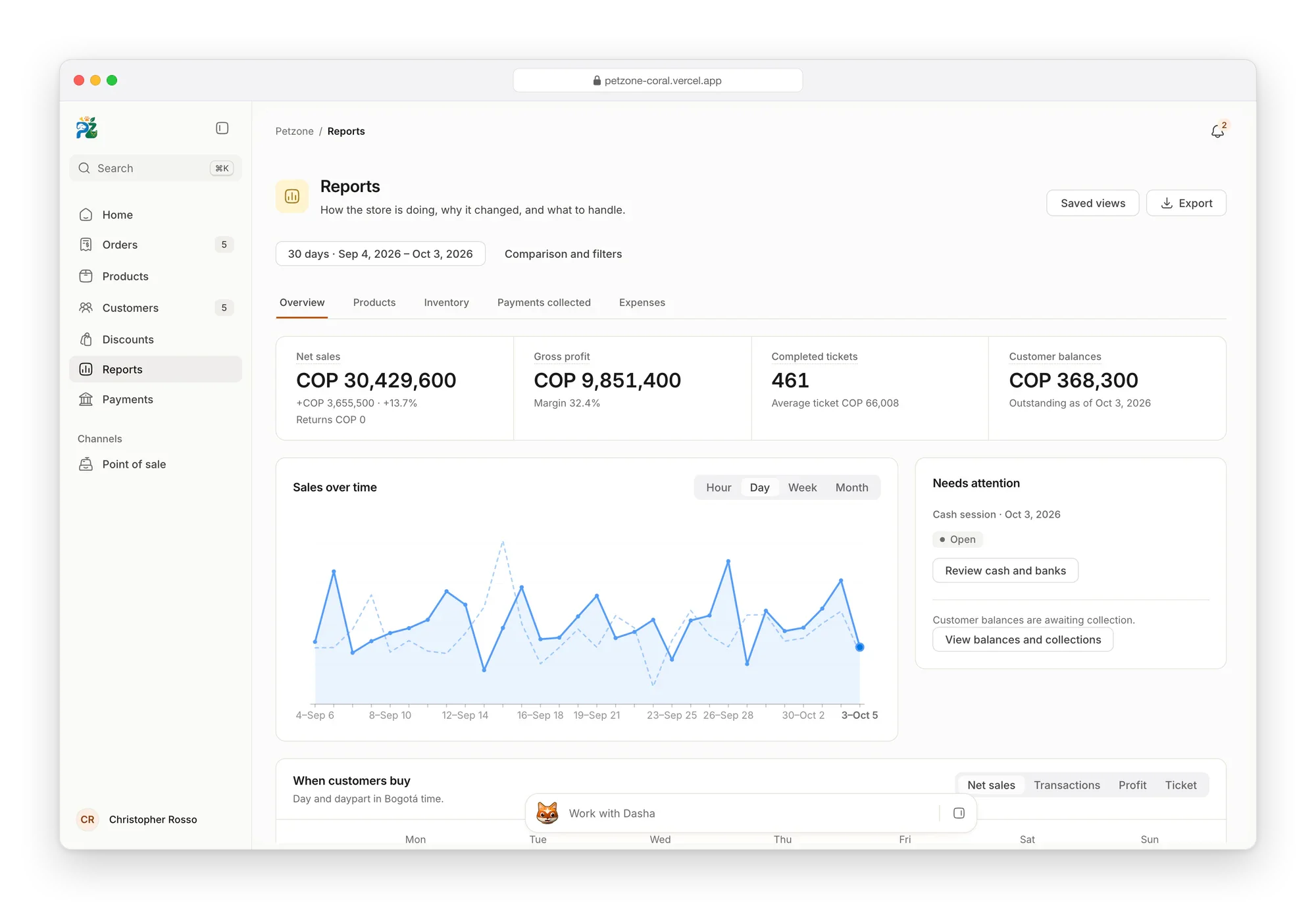Click Review cash and banks
This screenshot has height=909, width=1316.
point(1005,570)
